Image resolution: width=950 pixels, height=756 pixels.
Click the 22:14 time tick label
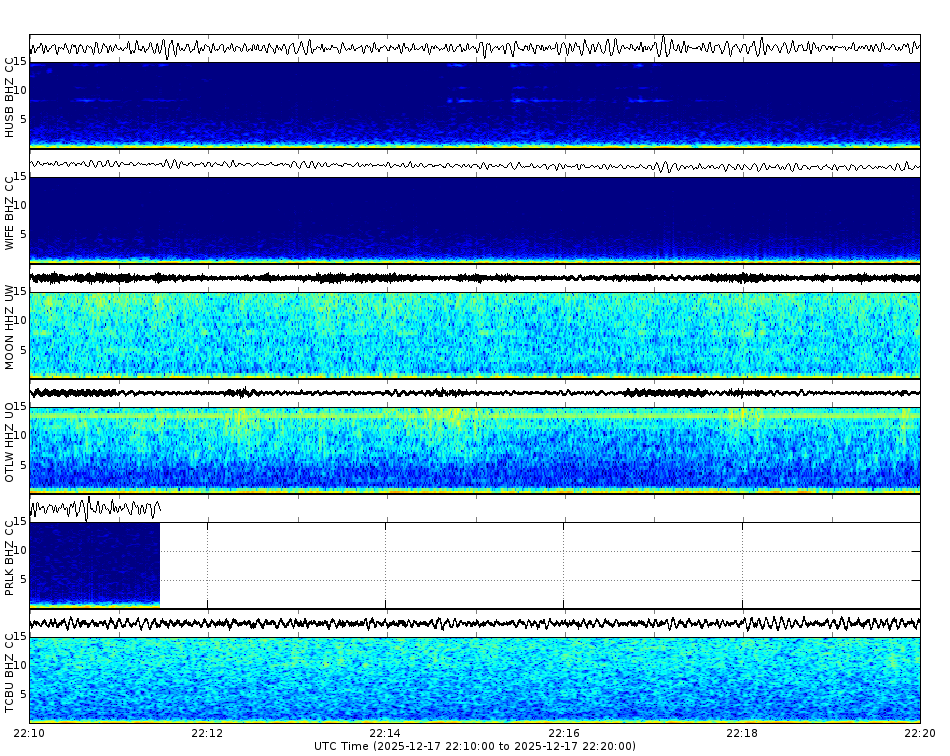point(385,733)
